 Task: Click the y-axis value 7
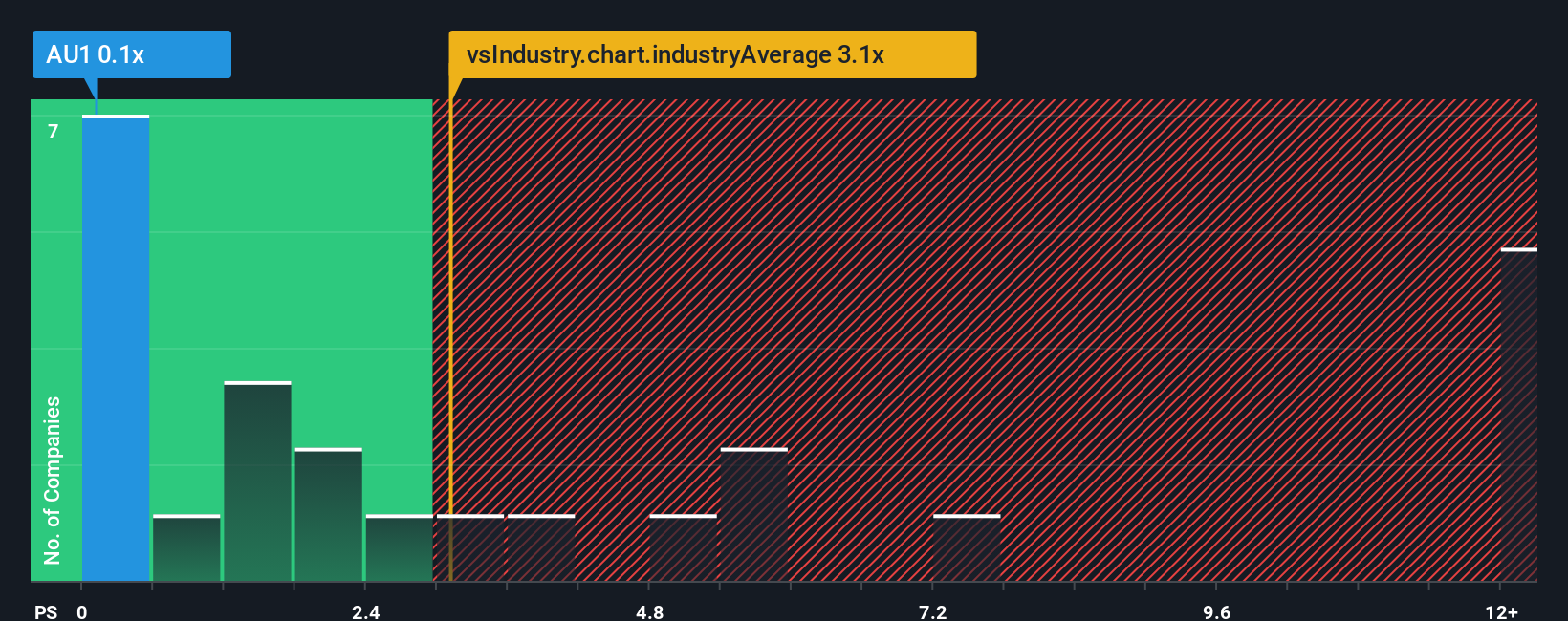click(54, 131)
